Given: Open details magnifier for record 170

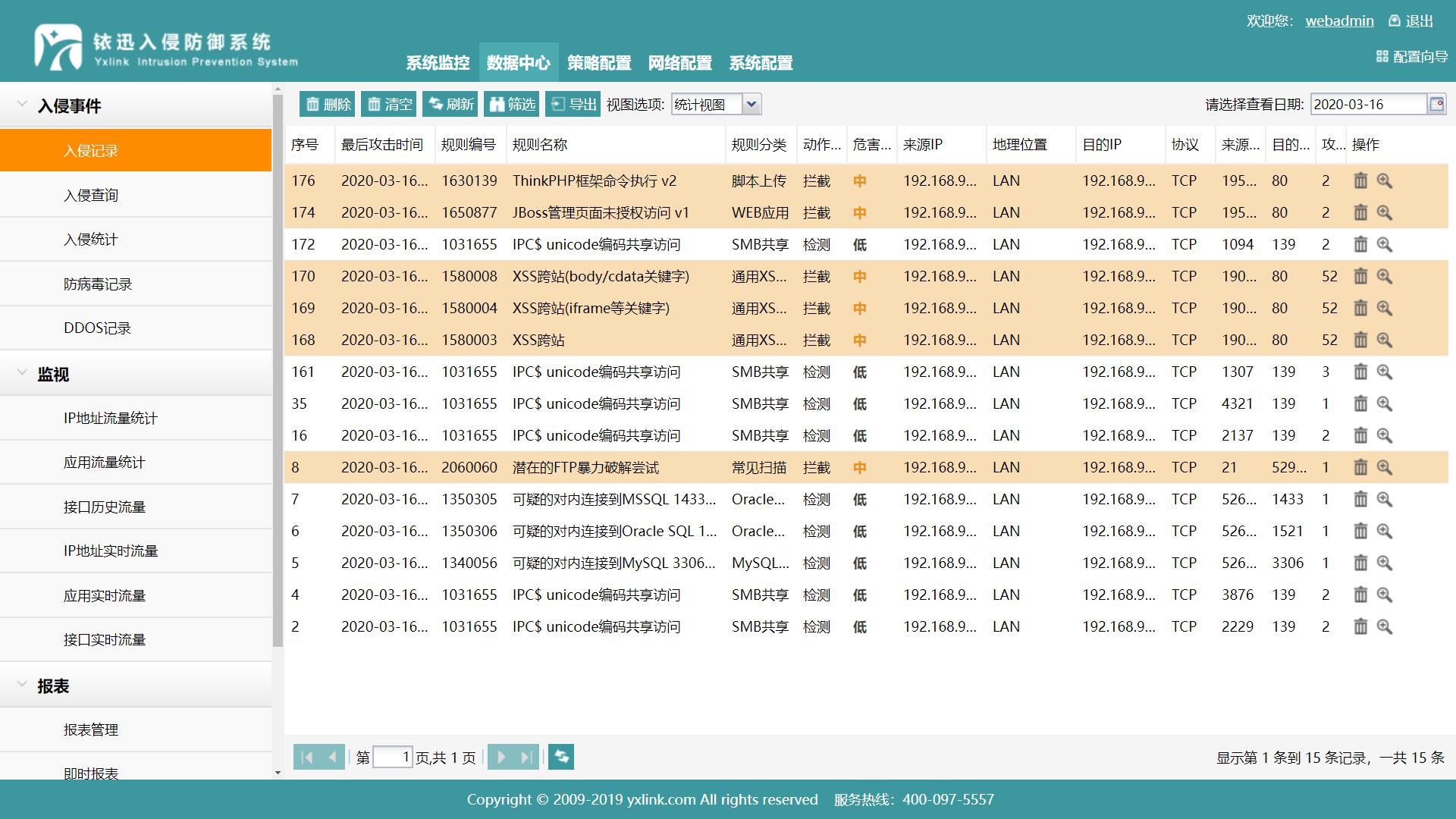Looking at the screenshot, I should click(x=1385, y=276).
